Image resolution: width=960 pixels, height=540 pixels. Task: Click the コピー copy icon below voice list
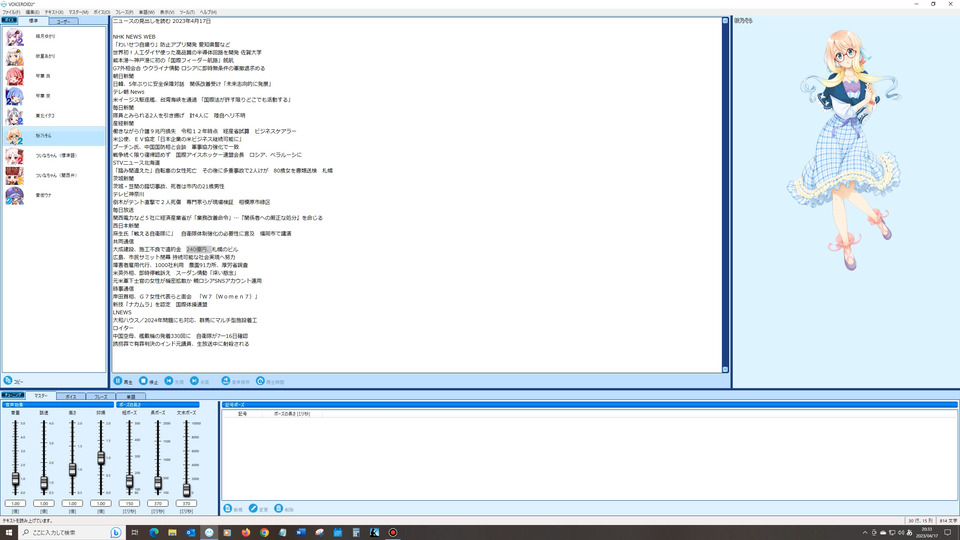pos(9,380)
